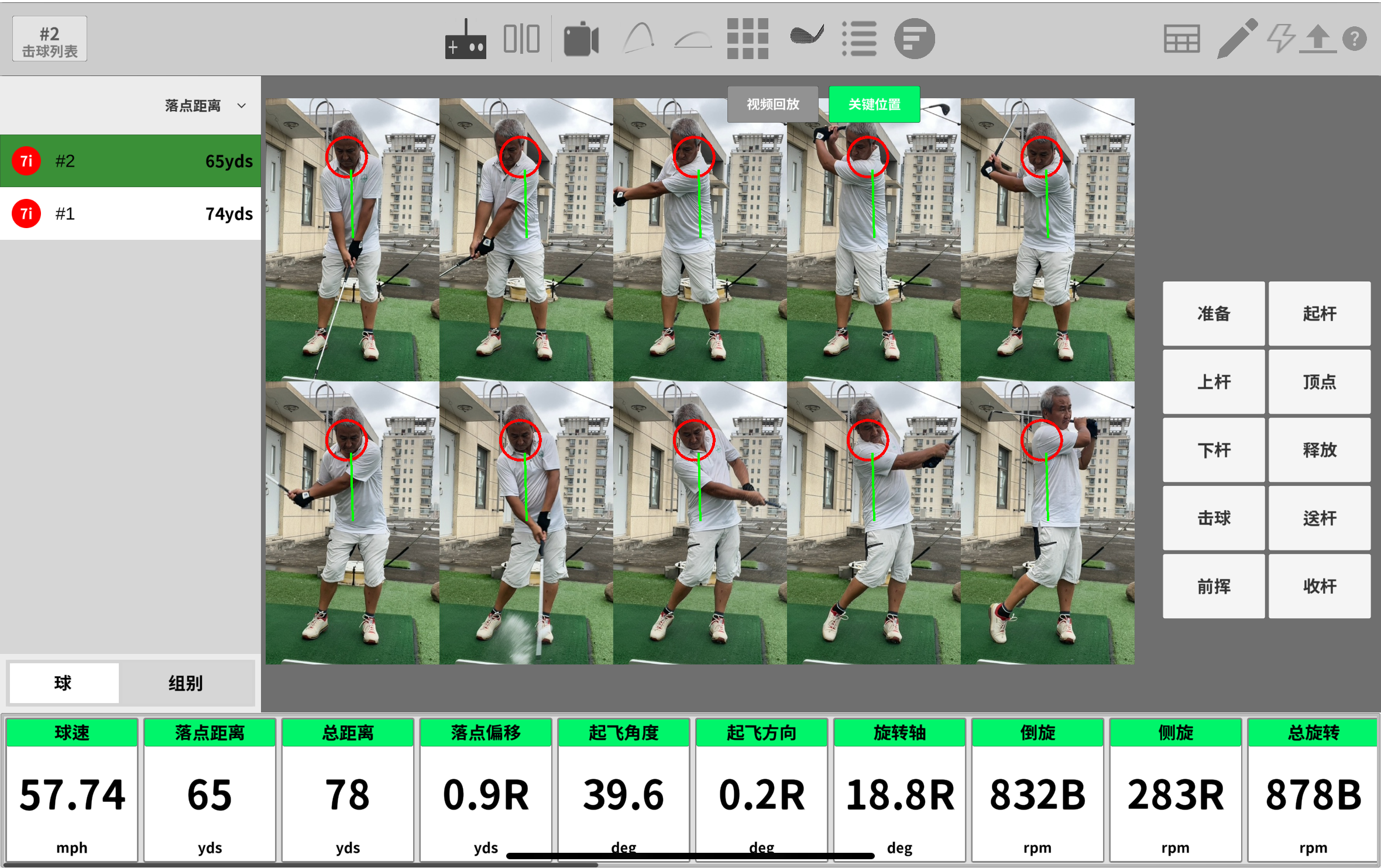Click the 7i club badge for shot #2
Image resolution: width=1381 pixels, height=868 pixels.
26,161
